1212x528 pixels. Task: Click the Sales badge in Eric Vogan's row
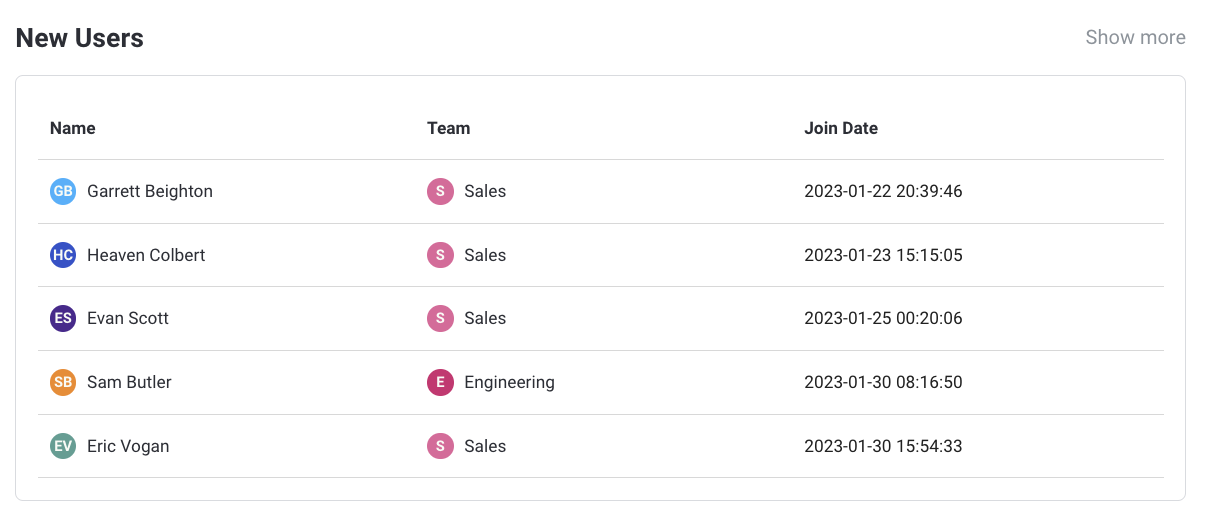[x=440, y=446]
